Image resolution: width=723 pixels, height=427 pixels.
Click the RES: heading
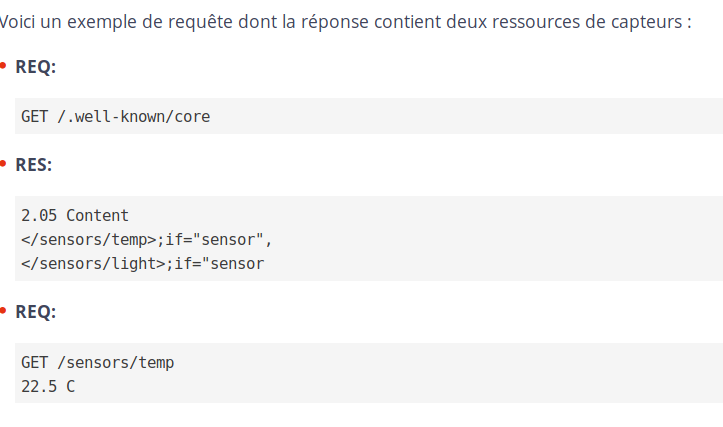point(34,165)
